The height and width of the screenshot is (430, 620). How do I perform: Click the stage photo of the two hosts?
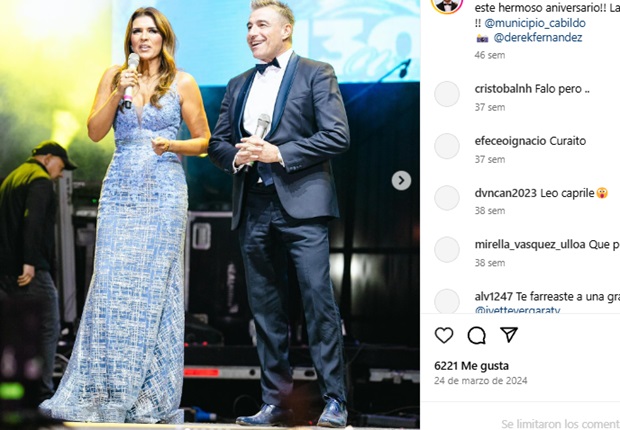210,215
